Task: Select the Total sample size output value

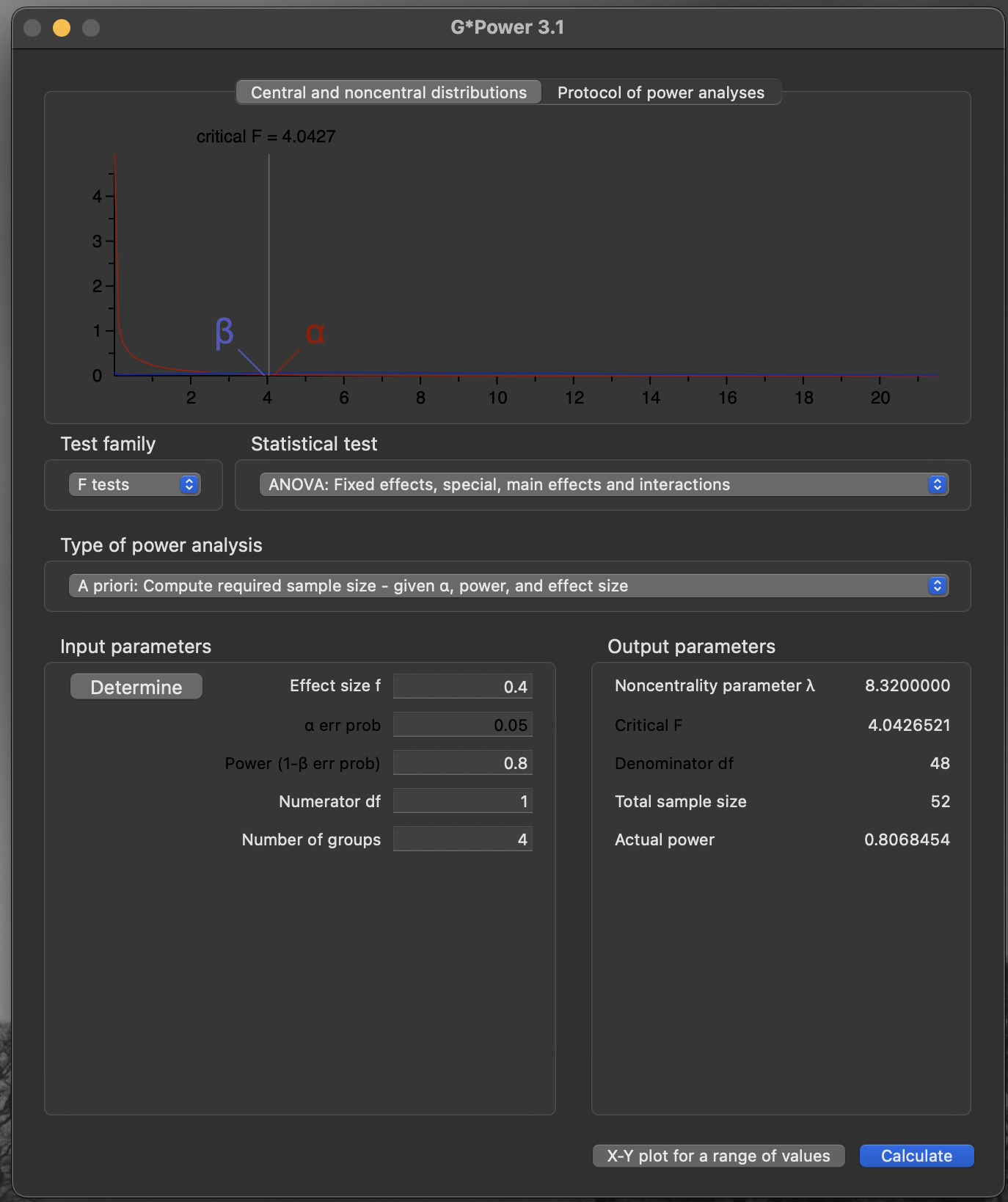Action: pyautogui.click(x=940, y=801)
